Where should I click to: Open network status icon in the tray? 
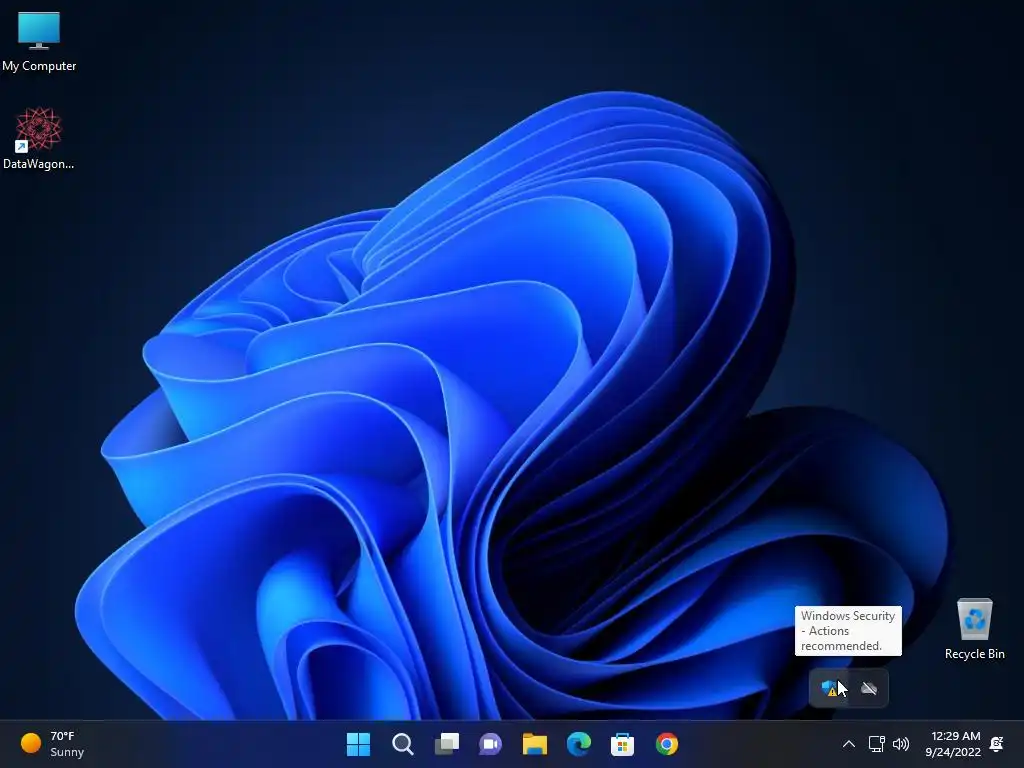point(876,744)
